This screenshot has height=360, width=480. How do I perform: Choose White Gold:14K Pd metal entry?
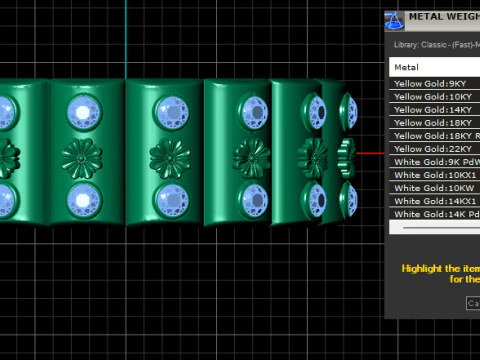coord(434,214)
